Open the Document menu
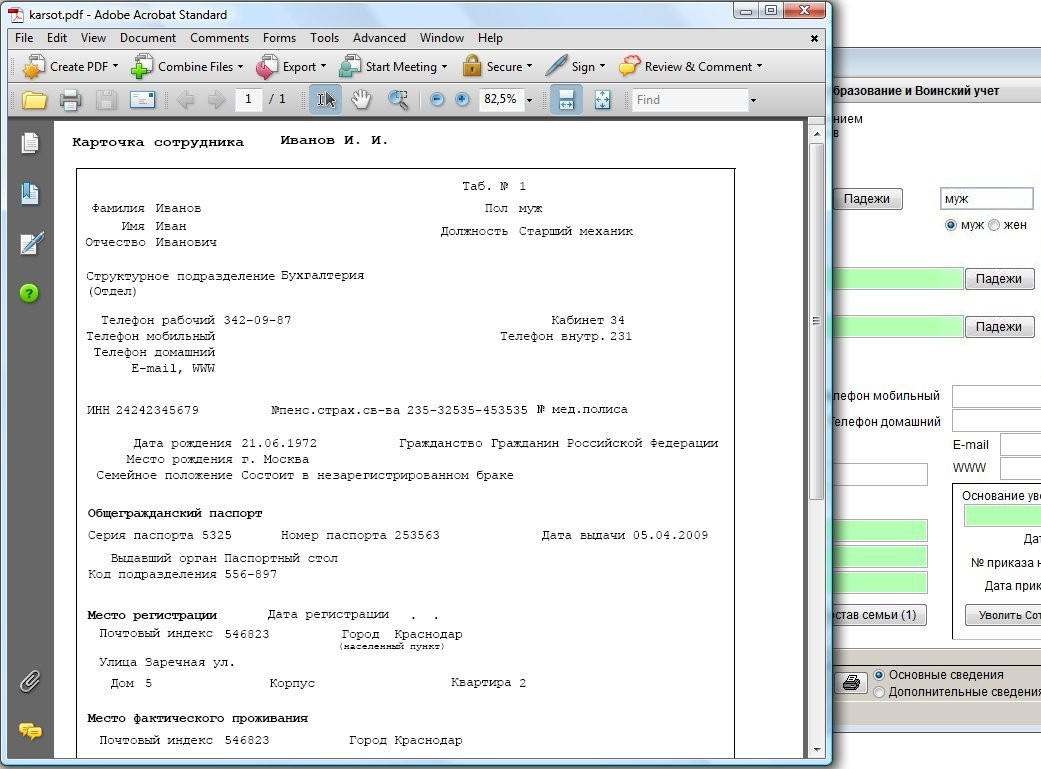 pyautogui.click(x=148, y=38)
